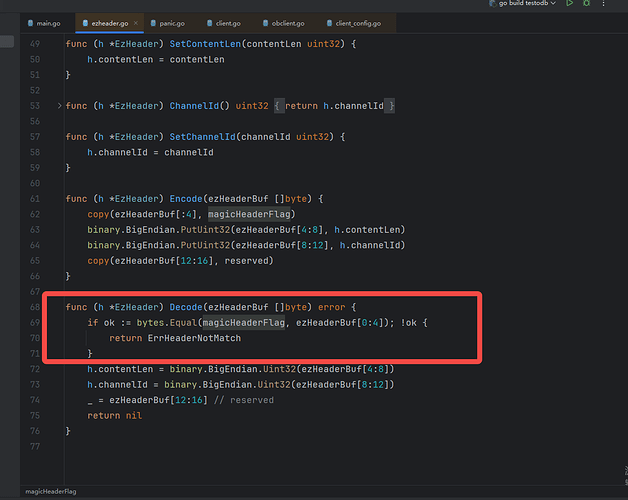
Task: Click the Go icon beside go build testodb
Action: 492,3
